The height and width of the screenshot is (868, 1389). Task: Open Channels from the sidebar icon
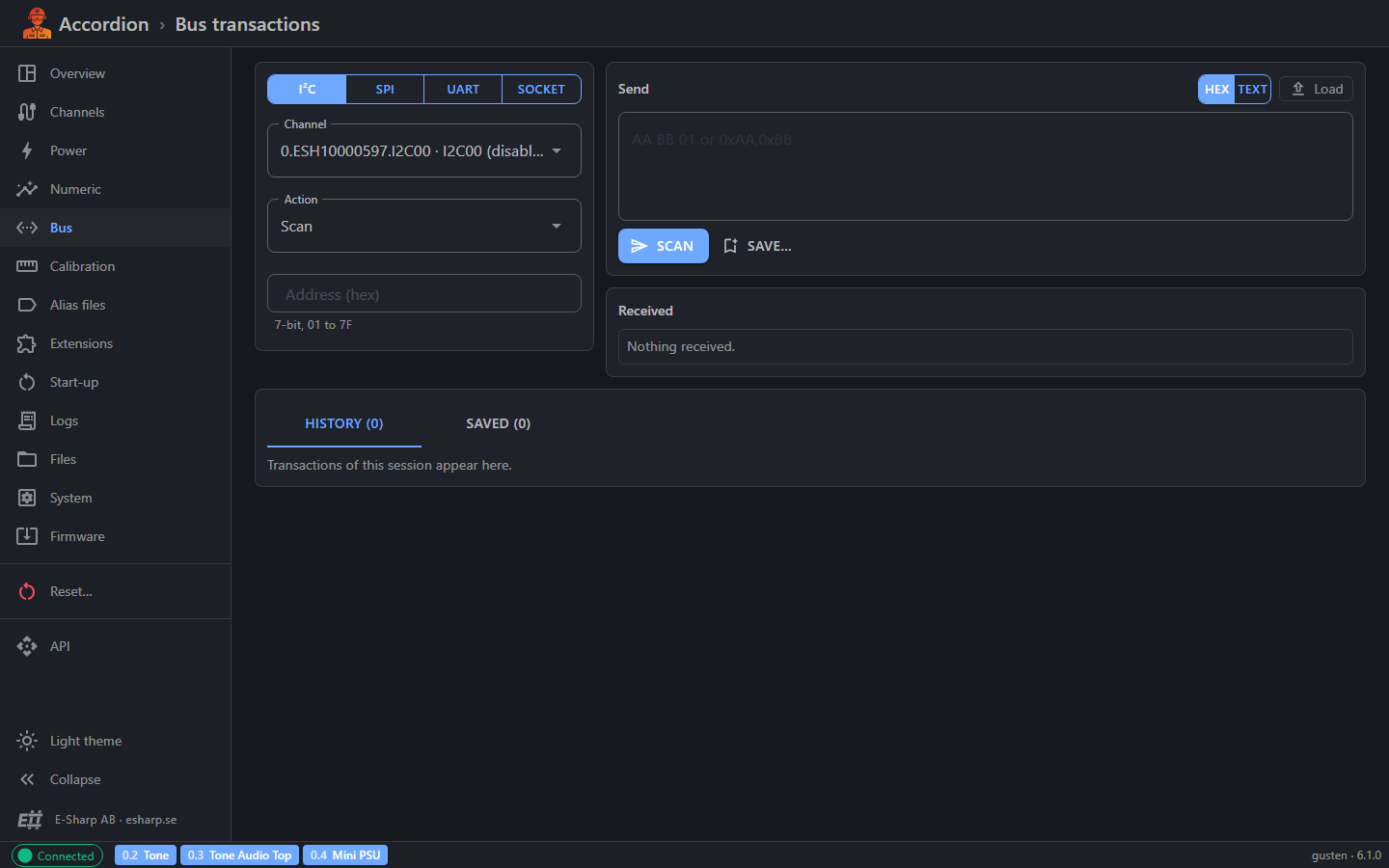tap(27, 112)
